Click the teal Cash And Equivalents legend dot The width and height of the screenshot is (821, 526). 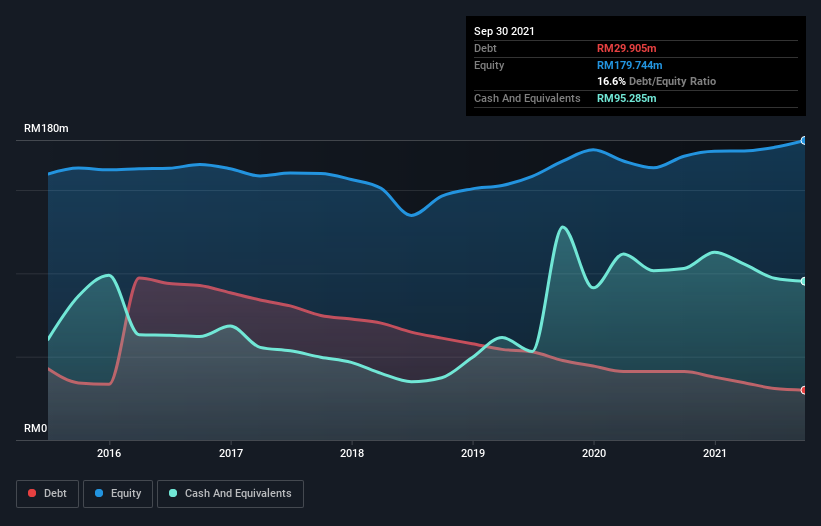[173, 493]
